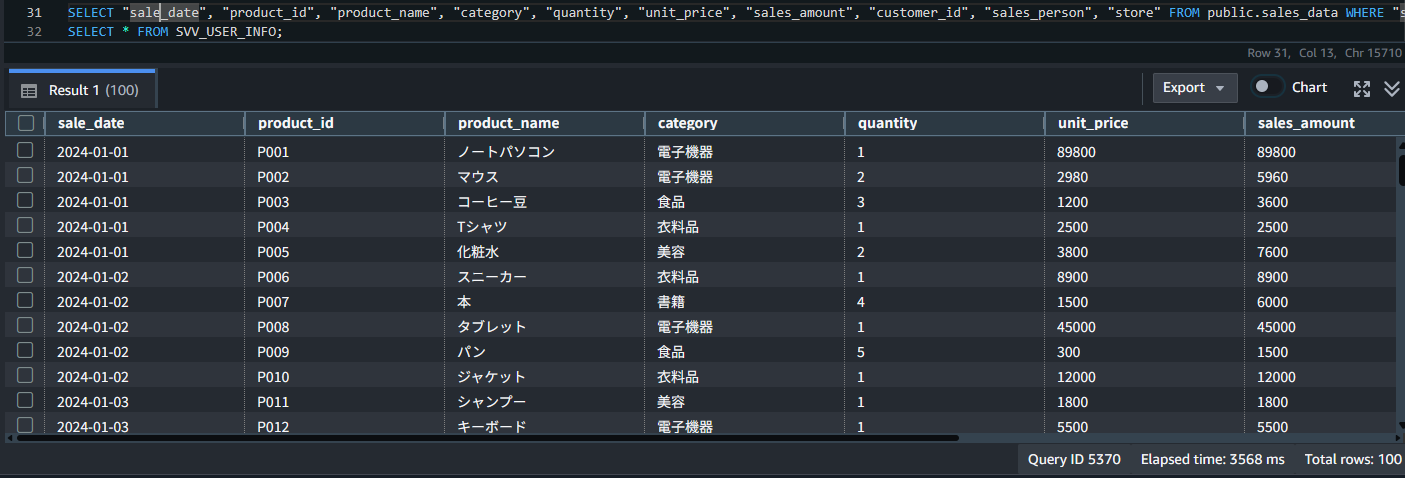Sort by the unit_price column header
The width and height of the screenshot is (1405, 478).
1145,123
